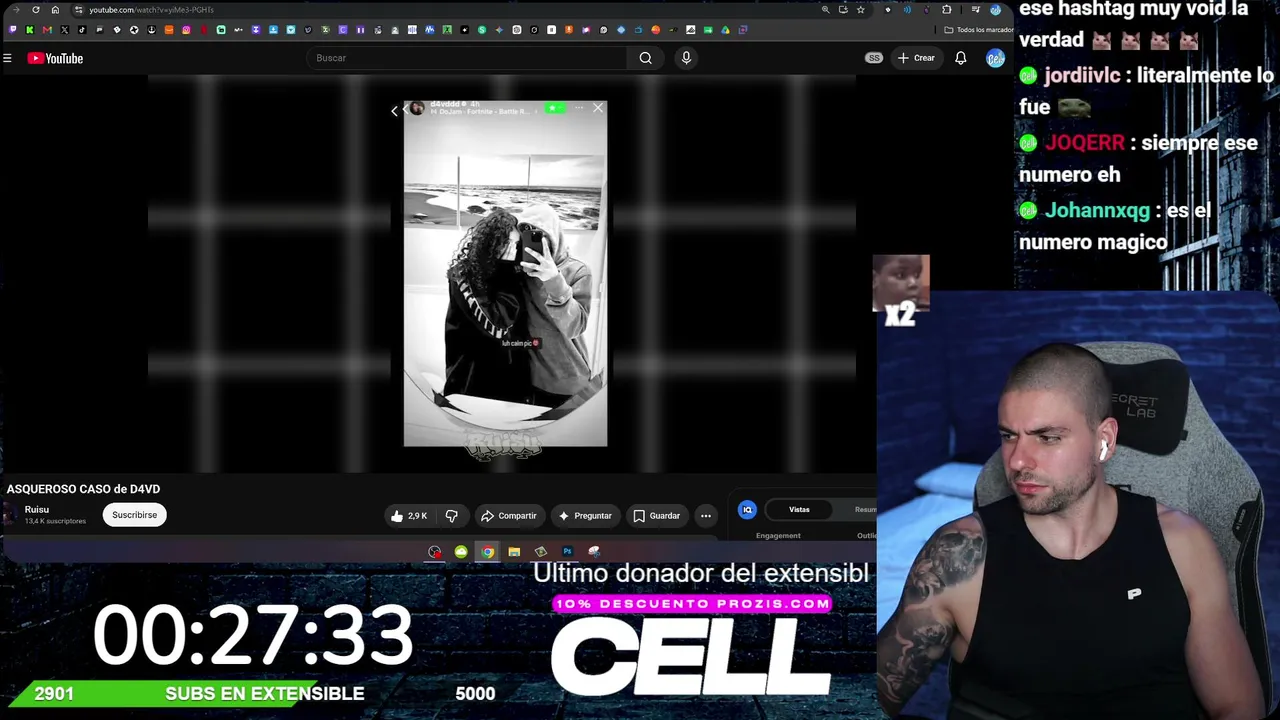Screen dimensions: 1280x720
Task: Open File Explorer from the taskbar
Action: [x=514, y=552]
